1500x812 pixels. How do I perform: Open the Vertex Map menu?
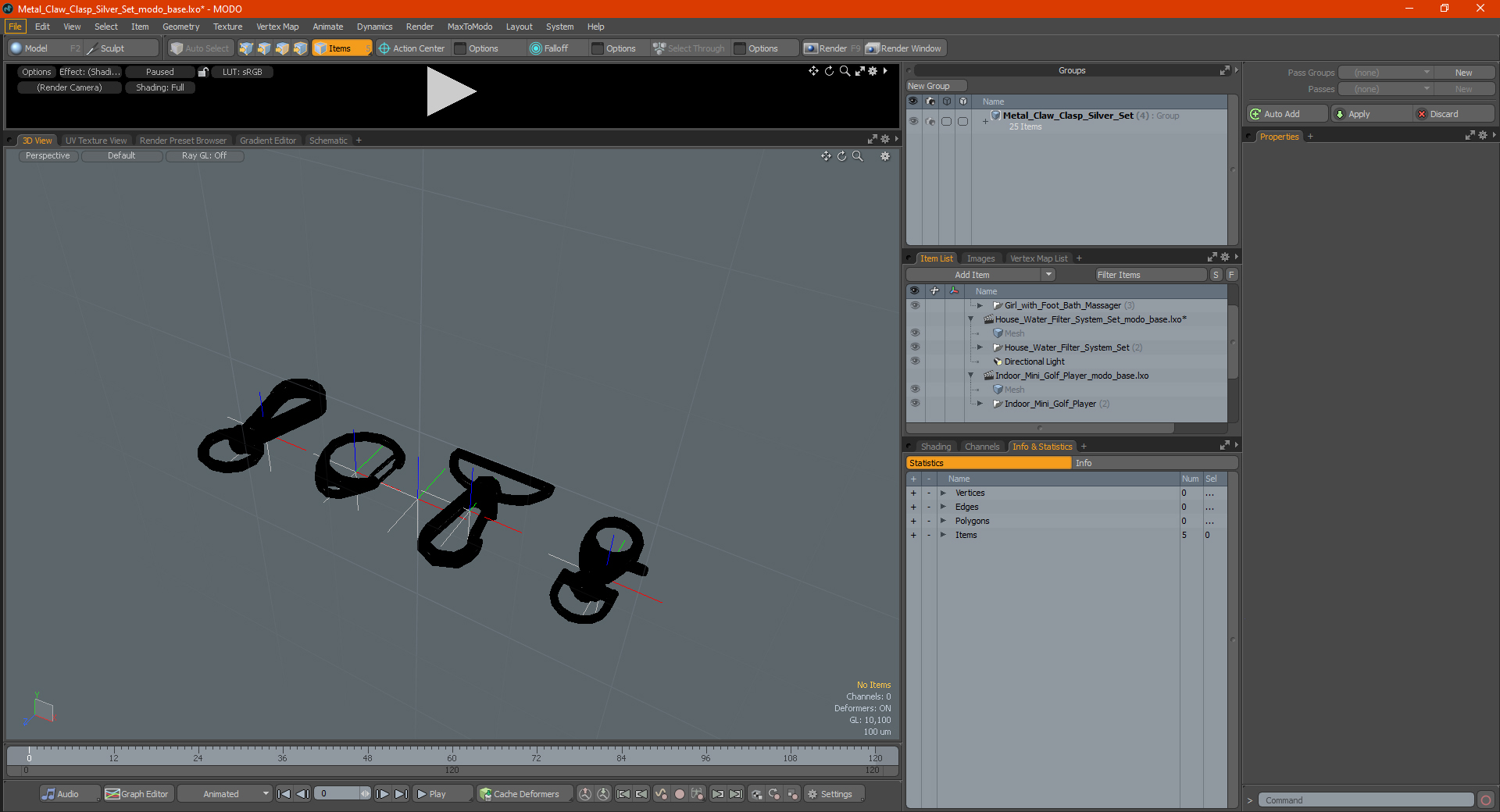[277, 27]
